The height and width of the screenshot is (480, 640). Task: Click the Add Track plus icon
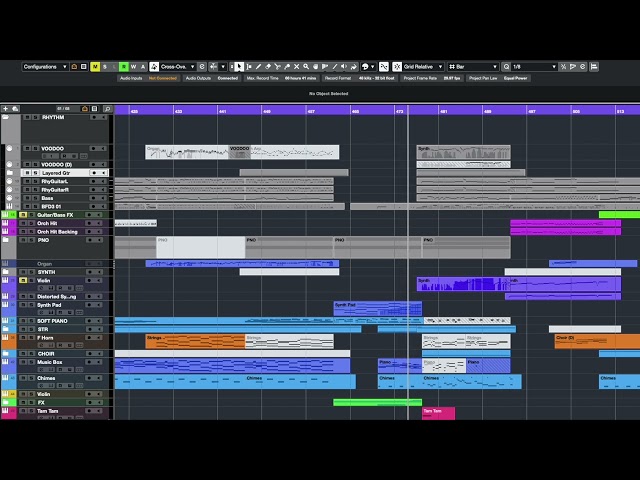point(5,108)
